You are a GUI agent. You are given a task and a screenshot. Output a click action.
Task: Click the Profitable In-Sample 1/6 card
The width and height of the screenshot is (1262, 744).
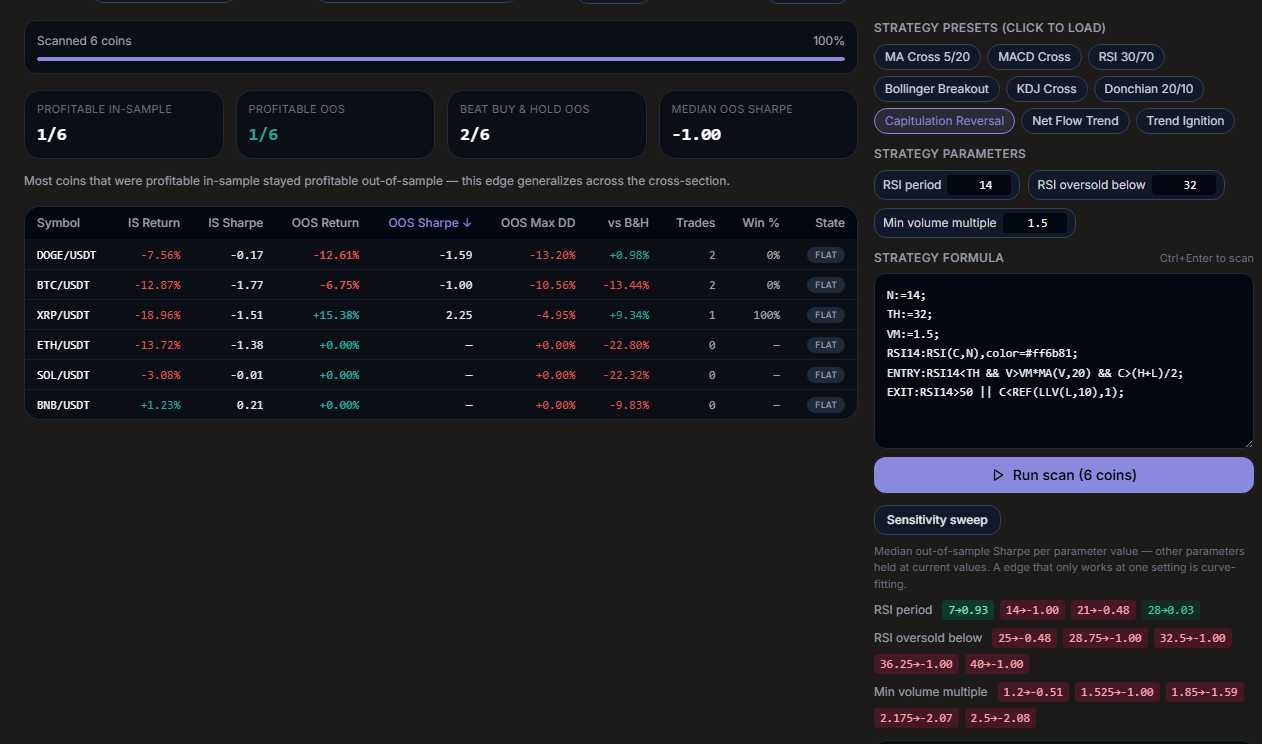coord(124,125)
